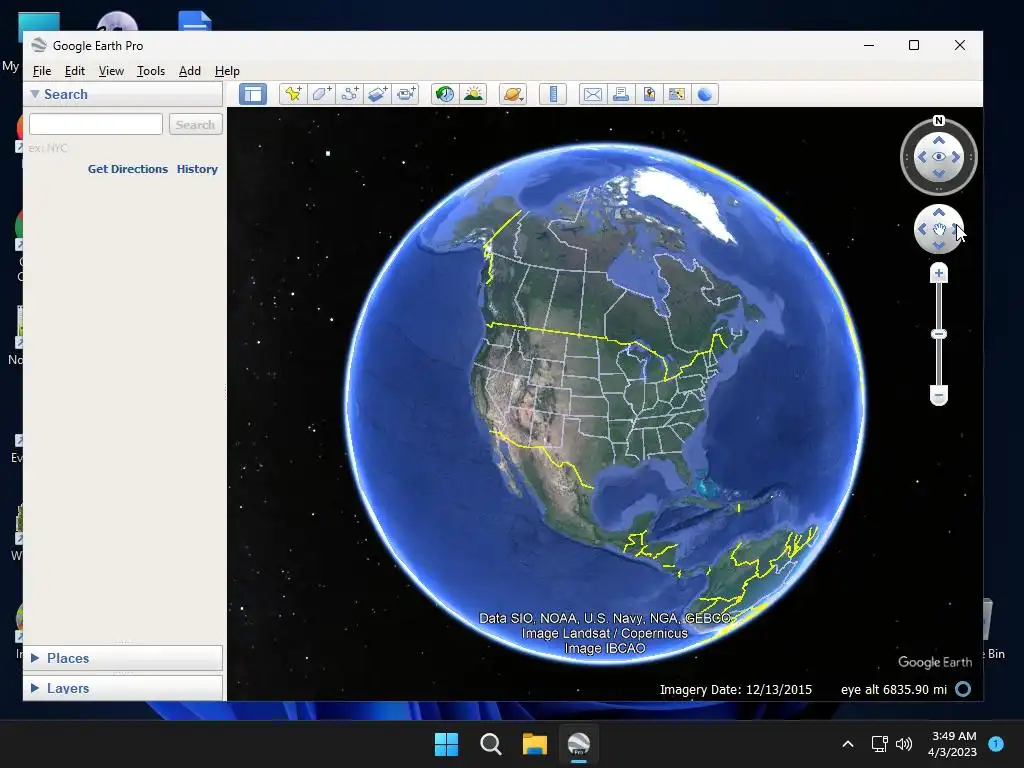Click the Imagery Date 12/13/2015 text
Viewport: 1024px width, 768px height.
point(736,689)
